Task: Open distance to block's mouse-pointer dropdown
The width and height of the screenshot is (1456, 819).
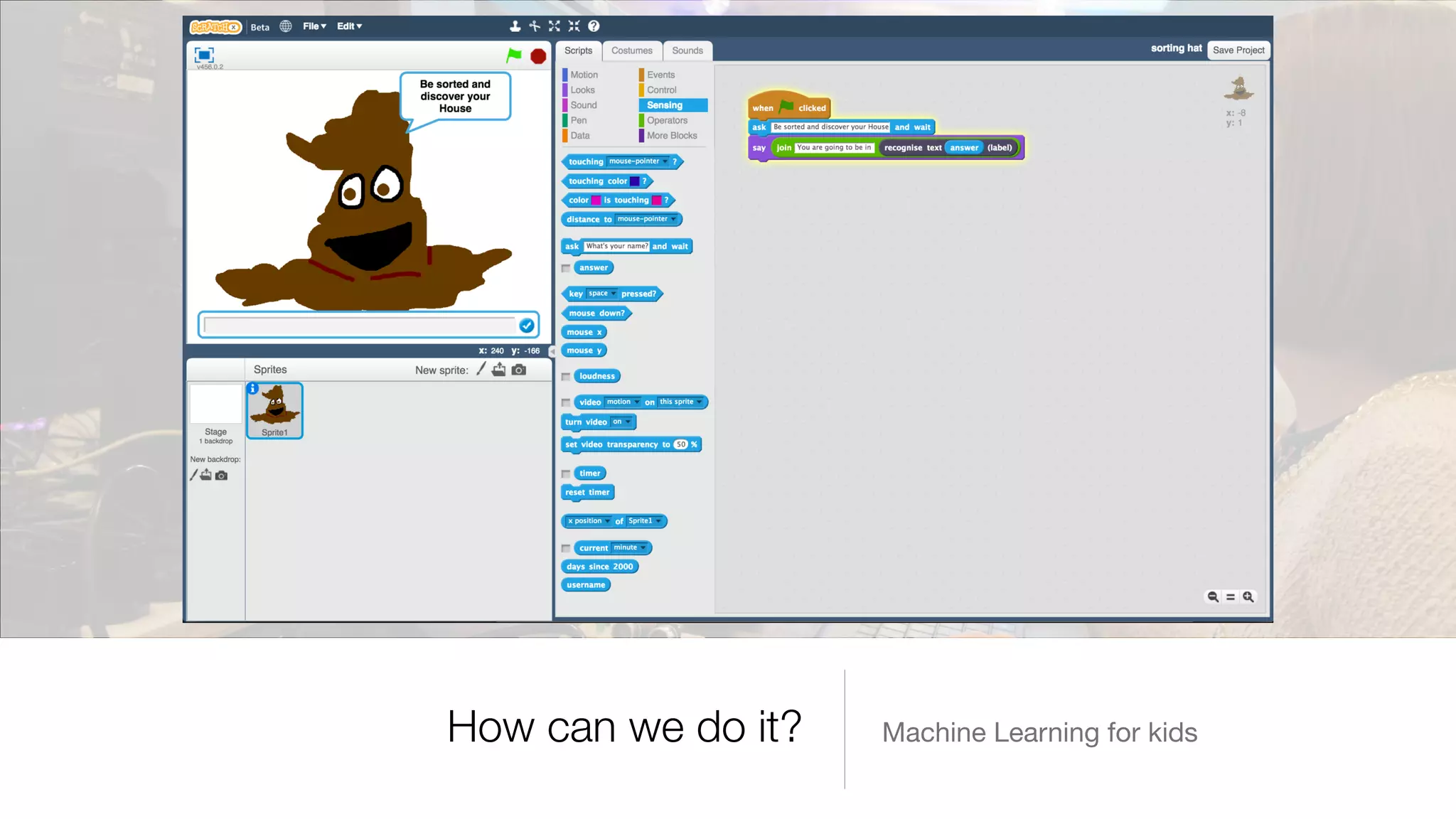Action: click(646, 219)
